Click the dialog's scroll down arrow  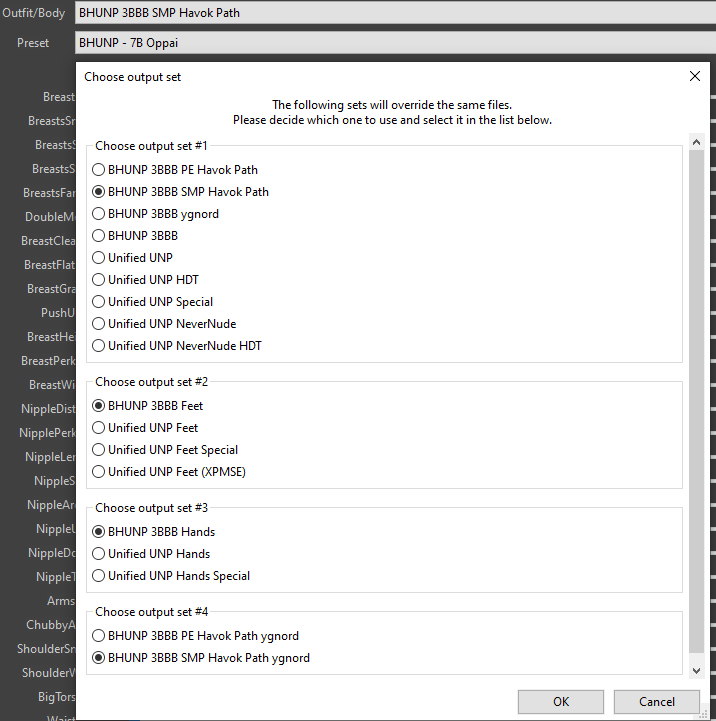[696, 670]
